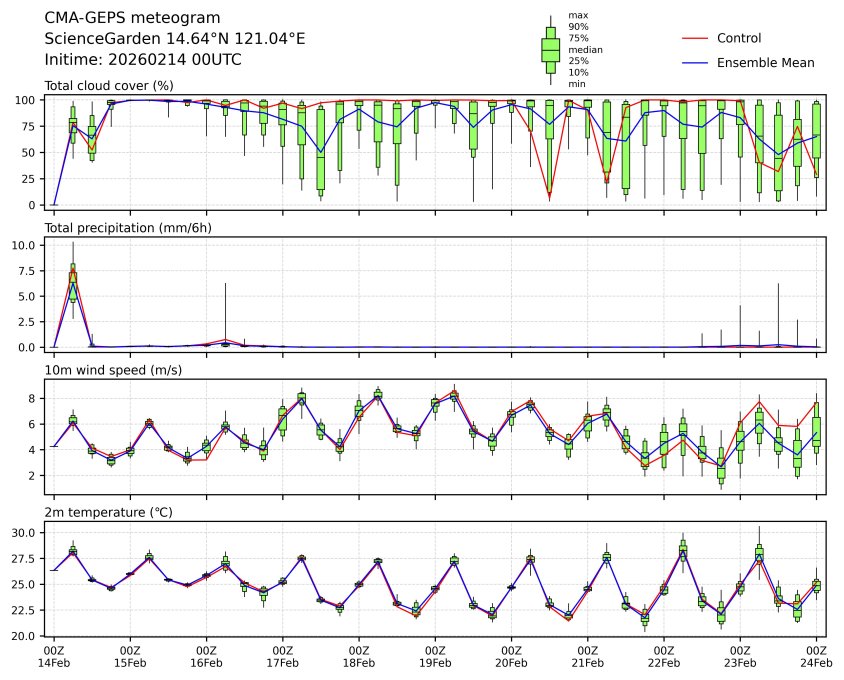Click the blue Ensemble Mean legend line

(694, 62)
